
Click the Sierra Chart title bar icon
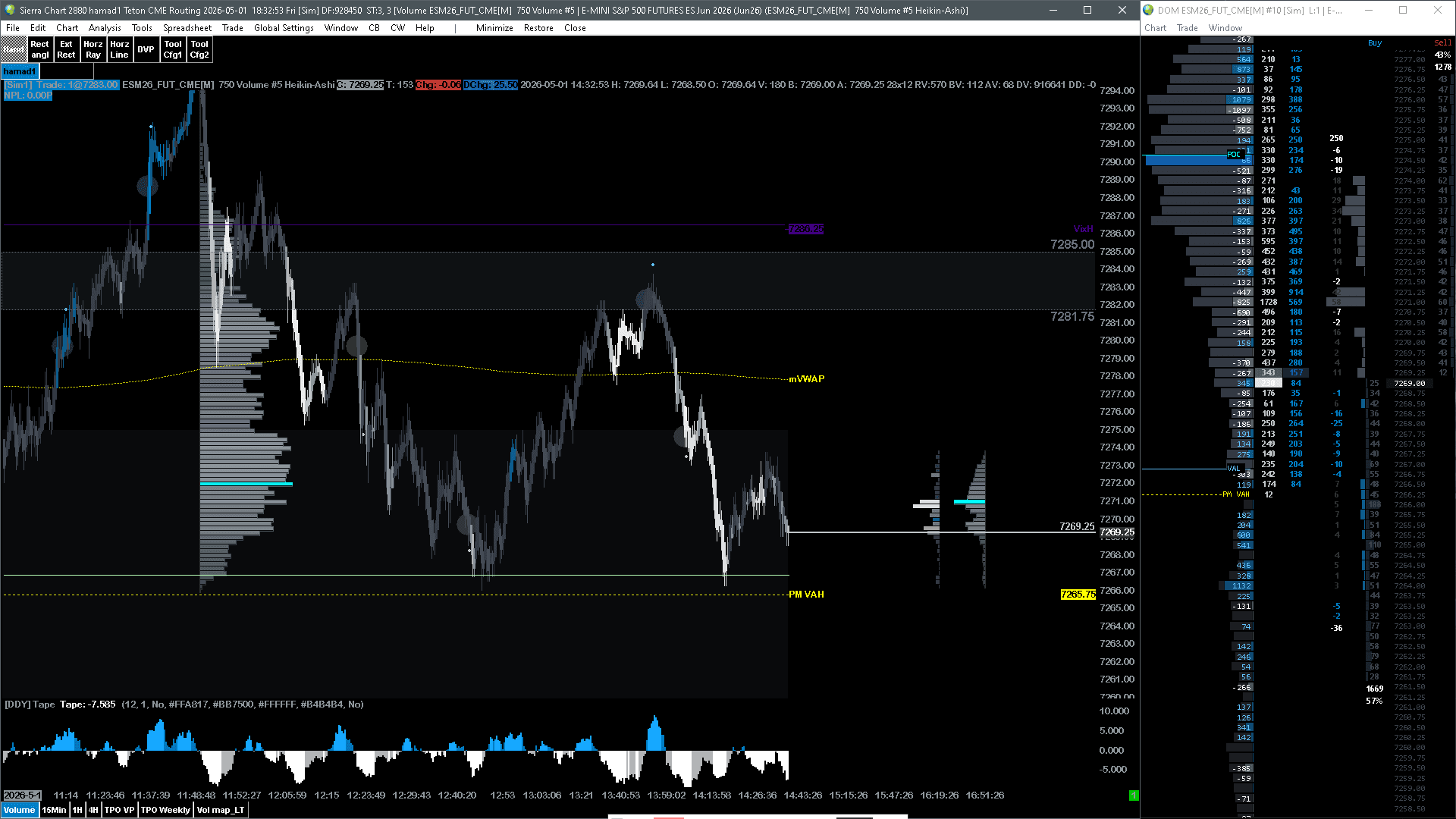click(x=9, y=10)
